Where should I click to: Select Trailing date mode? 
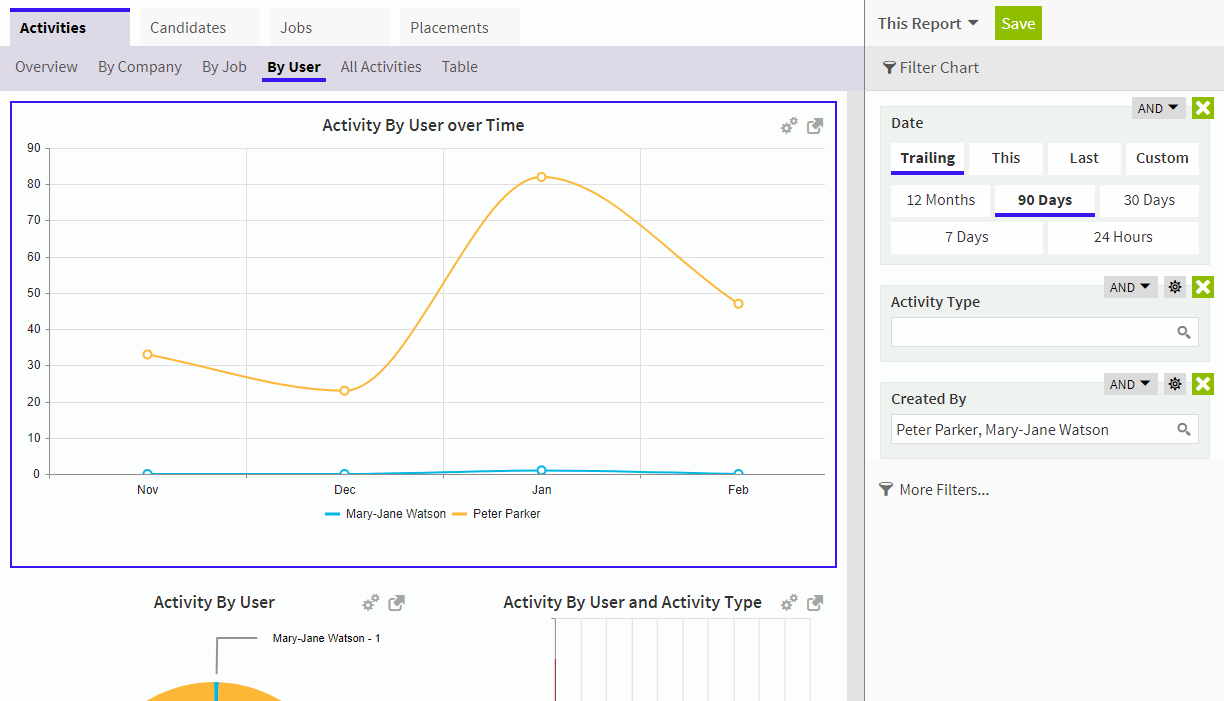point(928,159)
